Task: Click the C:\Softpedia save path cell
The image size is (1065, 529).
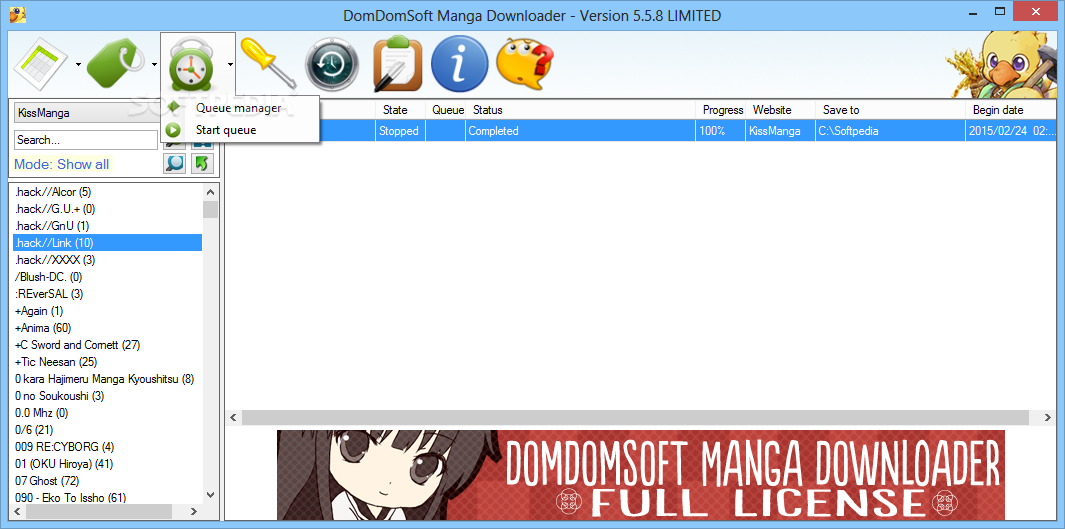Action: click(890, 131)
